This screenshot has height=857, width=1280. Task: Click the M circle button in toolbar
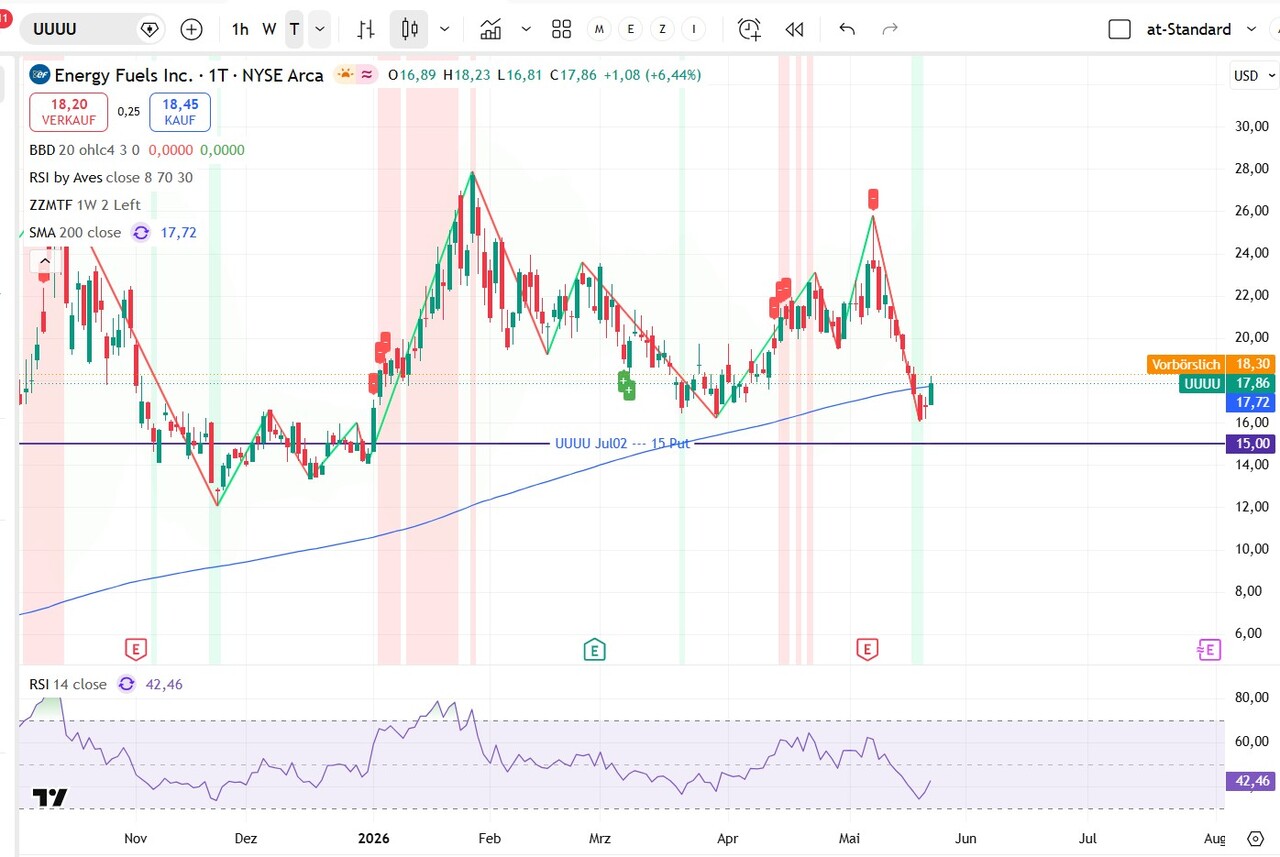point(599,29)
